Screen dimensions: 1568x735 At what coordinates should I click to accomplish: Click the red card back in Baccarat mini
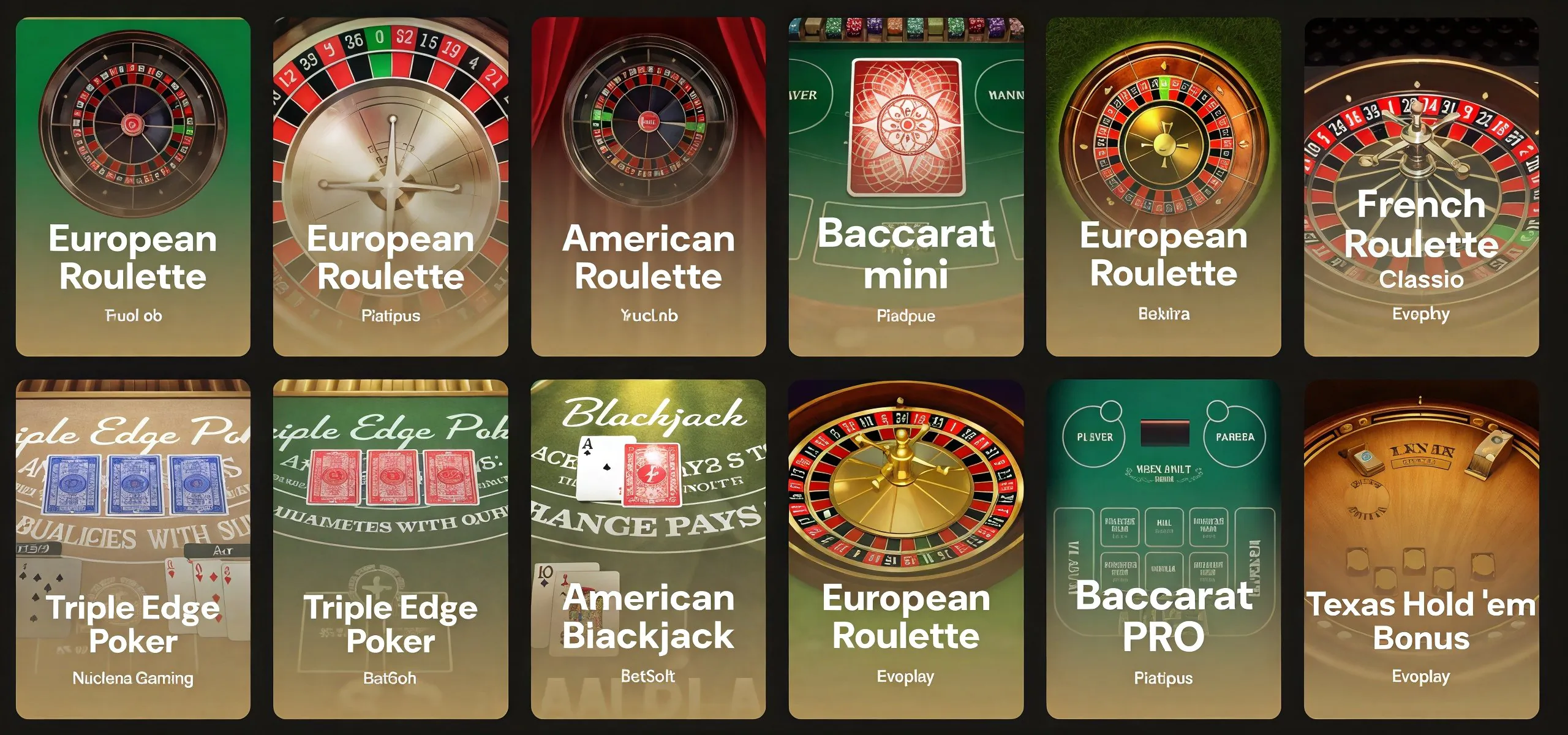point(907,127)
